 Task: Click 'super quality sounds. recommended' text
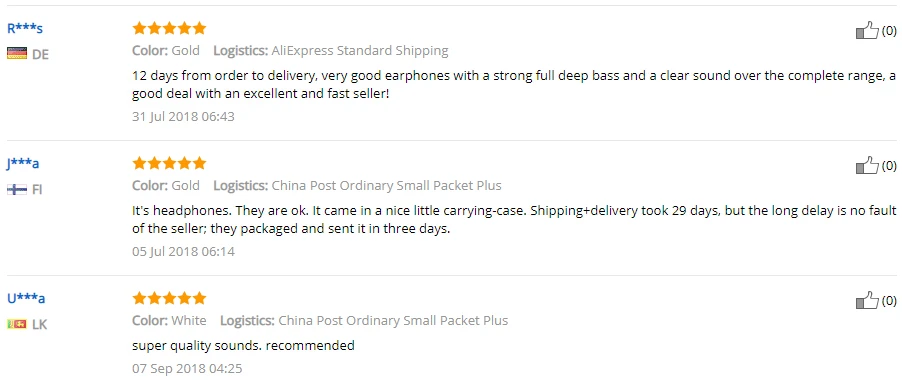coord(243,346)
